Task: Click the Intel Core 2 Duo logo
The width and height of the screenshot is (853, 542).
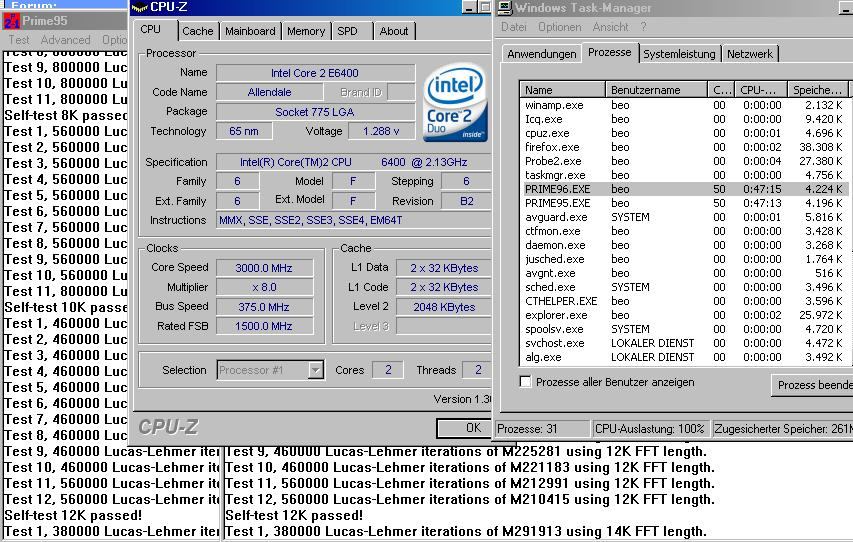Action: tap(455, 103)
